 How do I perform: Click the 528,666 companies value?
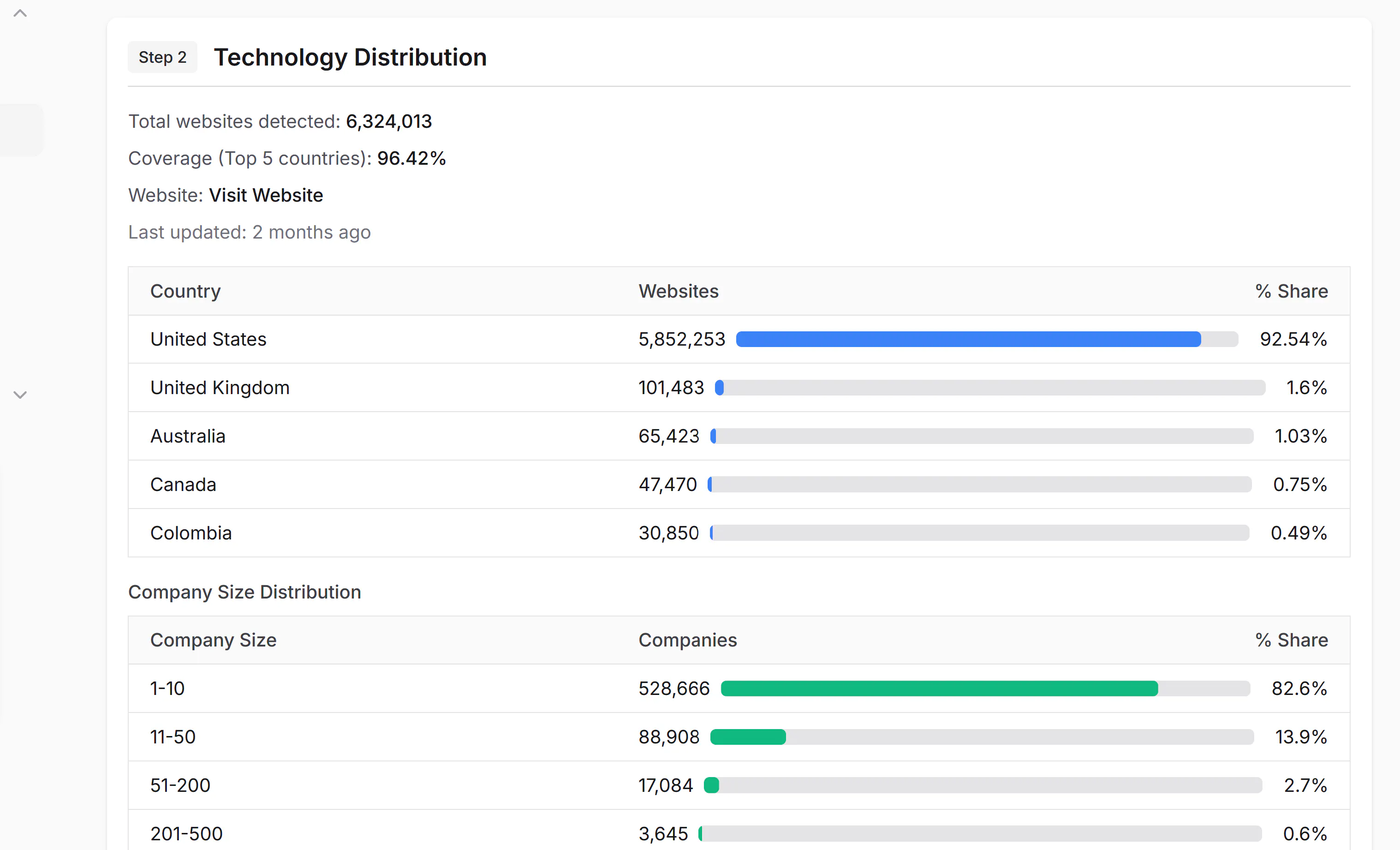point(674,688)
